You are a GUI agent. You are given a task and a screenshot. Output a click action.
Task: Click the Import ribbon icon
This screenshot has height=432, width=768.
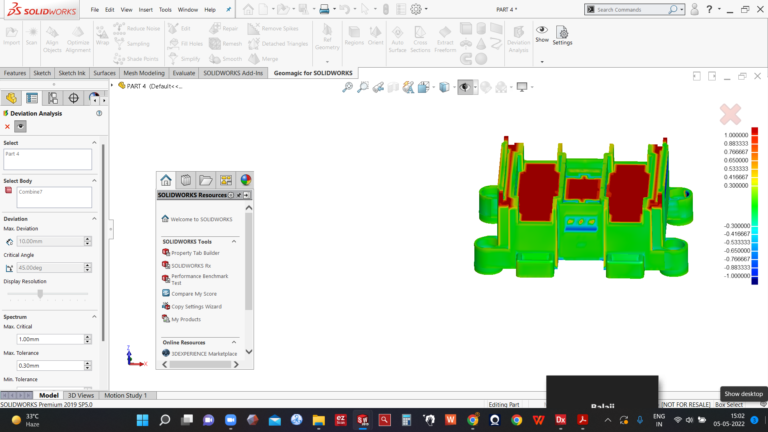click(11, 36)
